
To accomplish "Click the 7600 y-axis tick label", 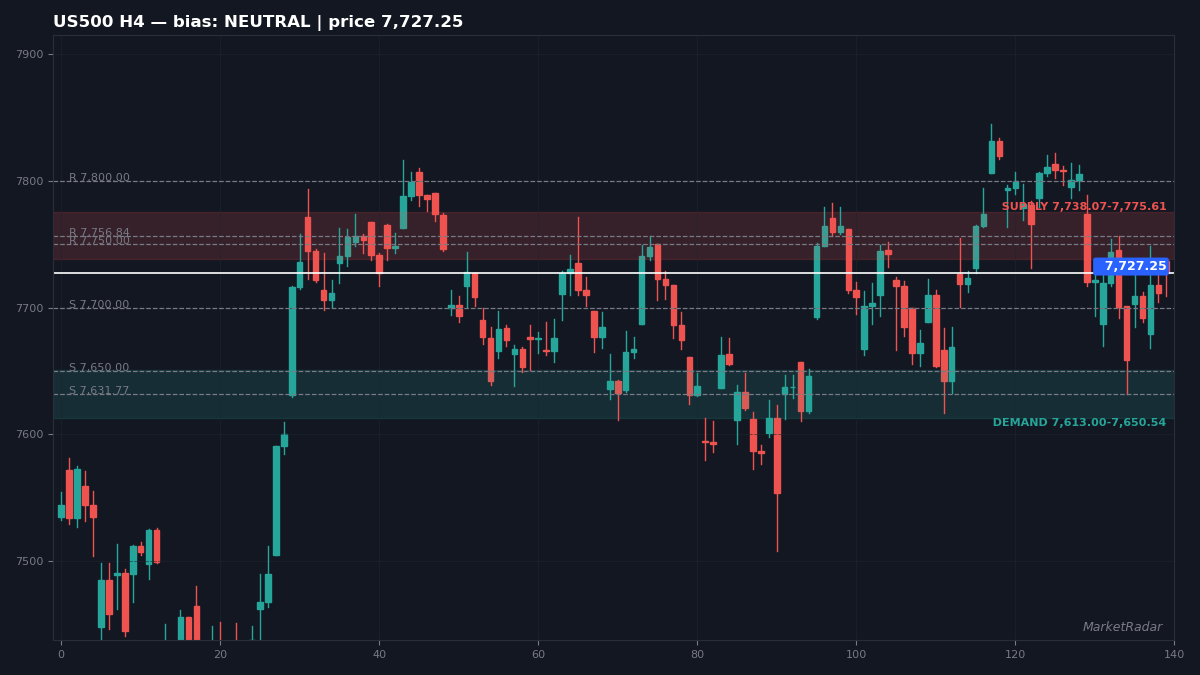I will (30, 435).
